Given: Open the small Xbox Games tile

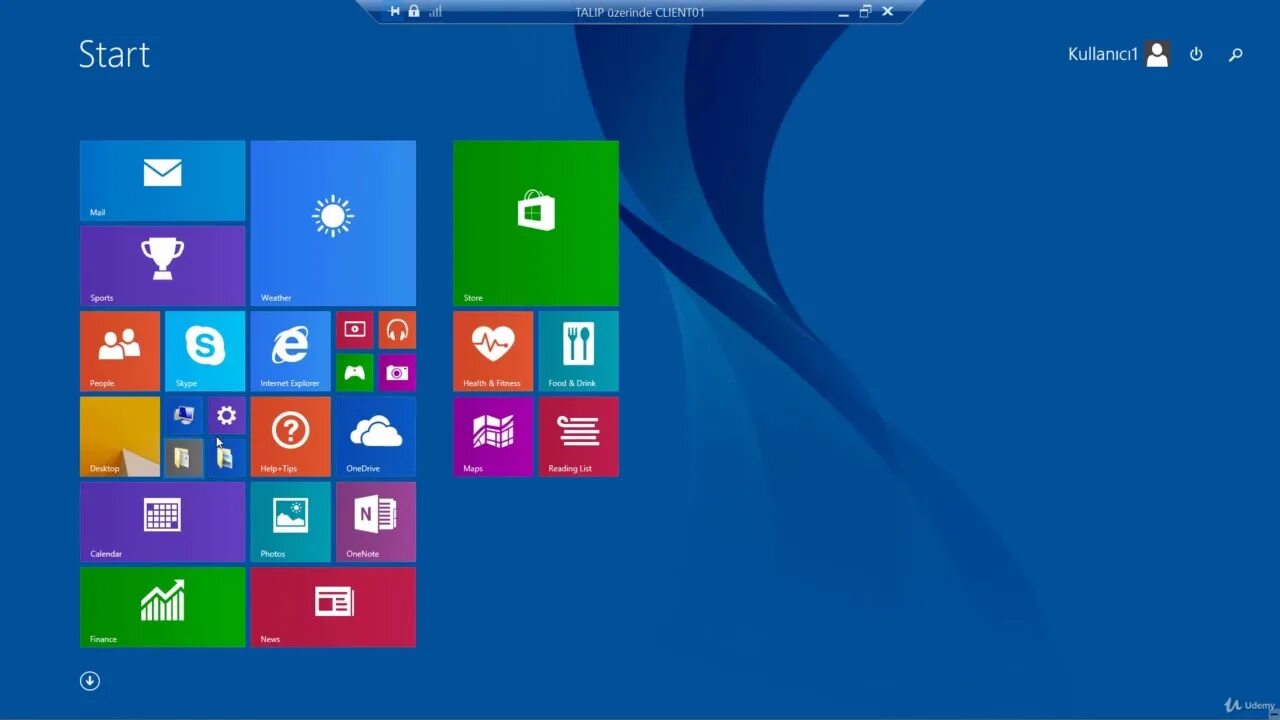Looking at the screenshot, I should 354,372.
